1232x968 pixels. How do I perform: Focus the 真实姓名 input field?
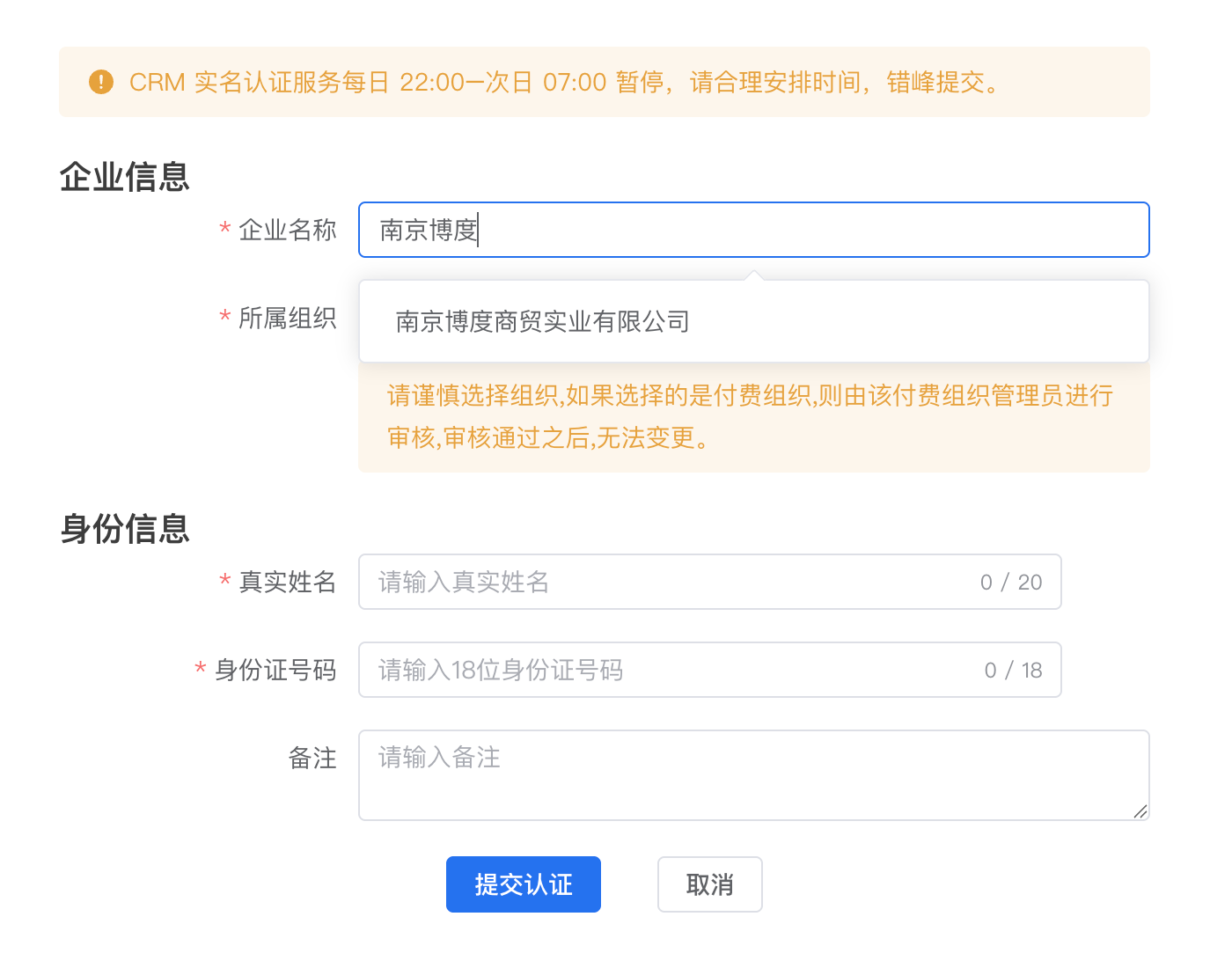710,582
